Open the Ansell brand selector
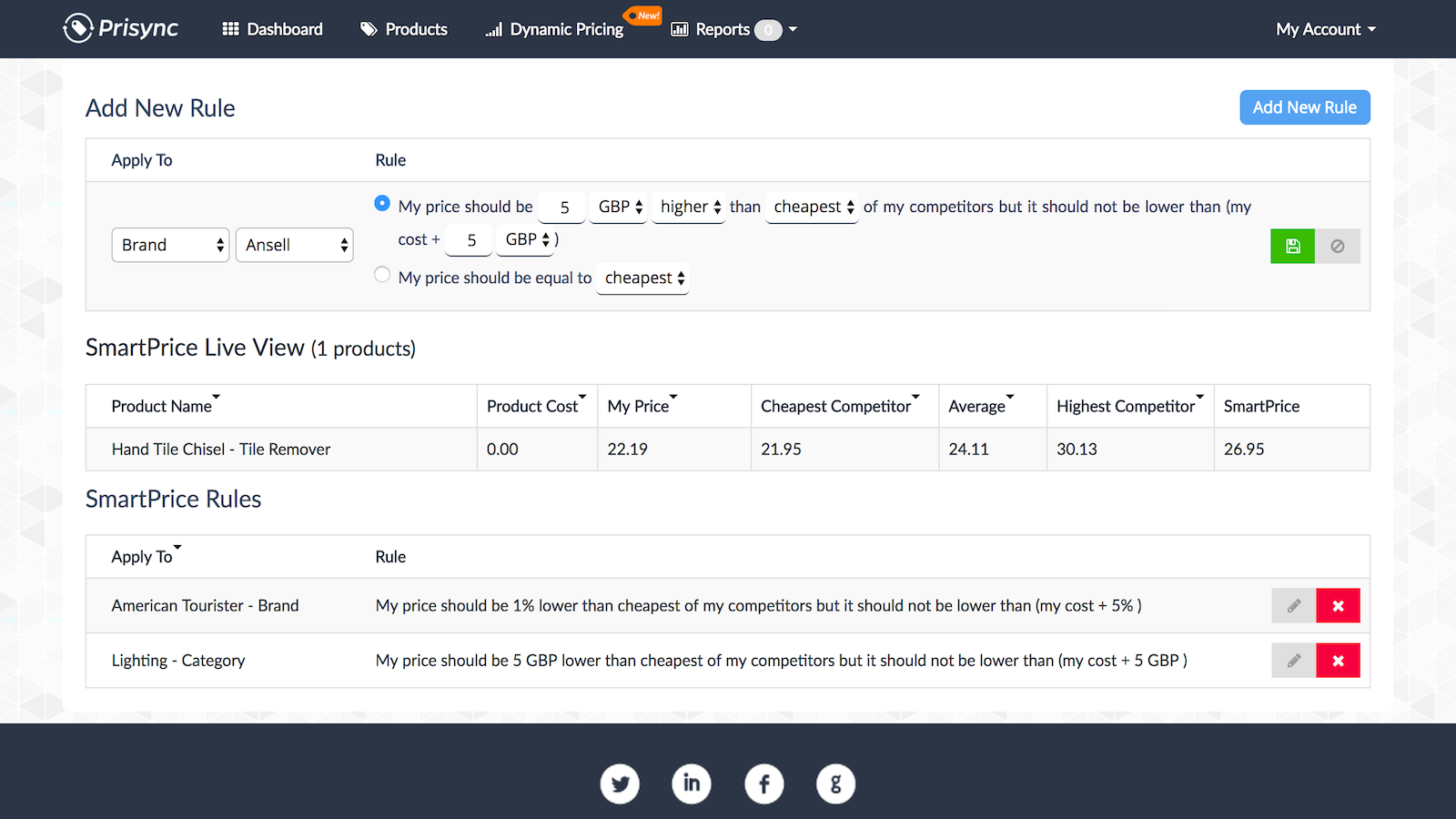 294,245
